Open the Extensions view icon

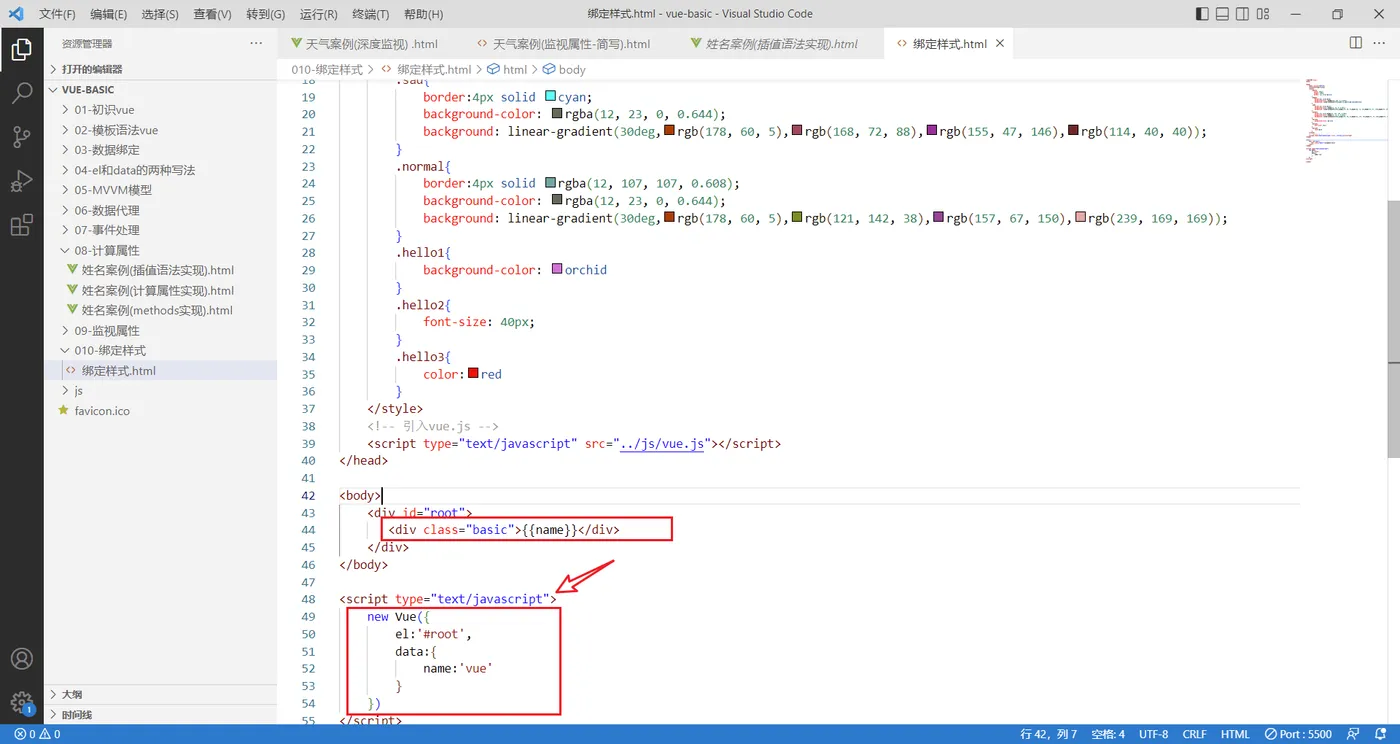point(21,225)
